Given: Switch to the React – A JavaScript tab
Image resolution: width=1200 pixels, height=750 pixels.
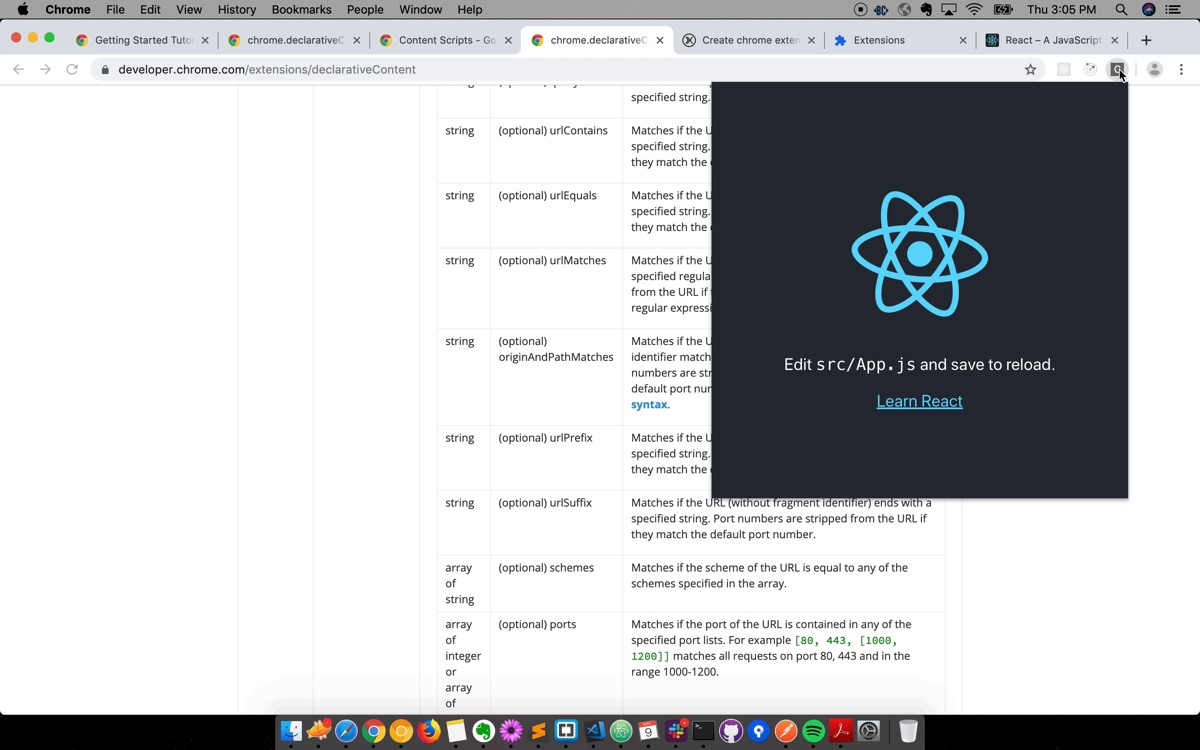Looking at the screenshot, I should [1052, 40].
